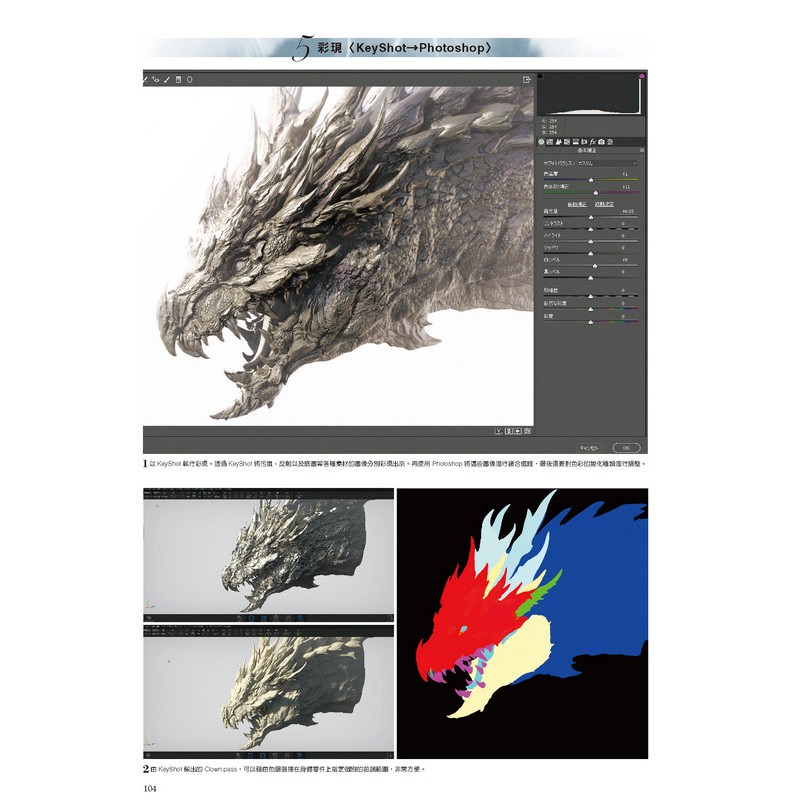Open the fx effects panel tab
Screen dimensions: 811x811
(593, 142)
